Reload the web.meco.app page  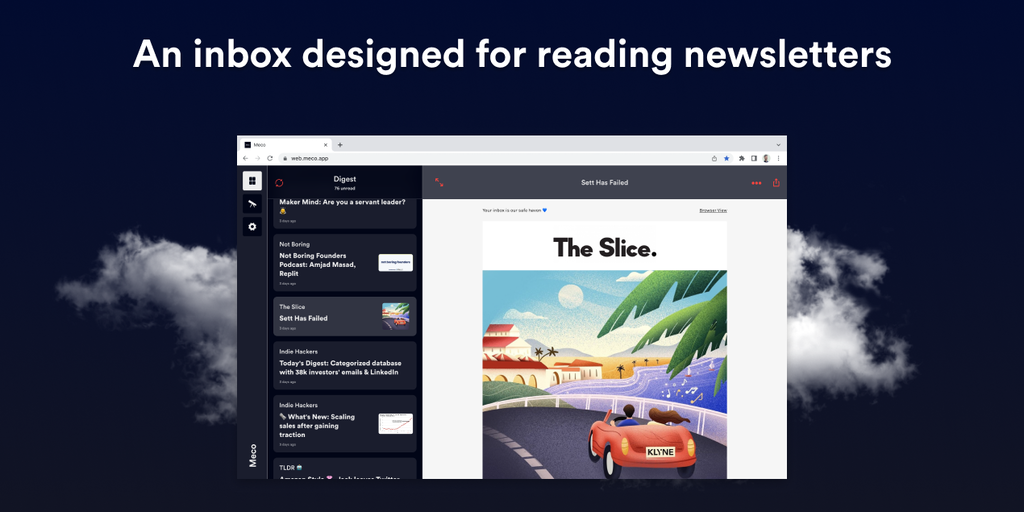click(269, 158)
